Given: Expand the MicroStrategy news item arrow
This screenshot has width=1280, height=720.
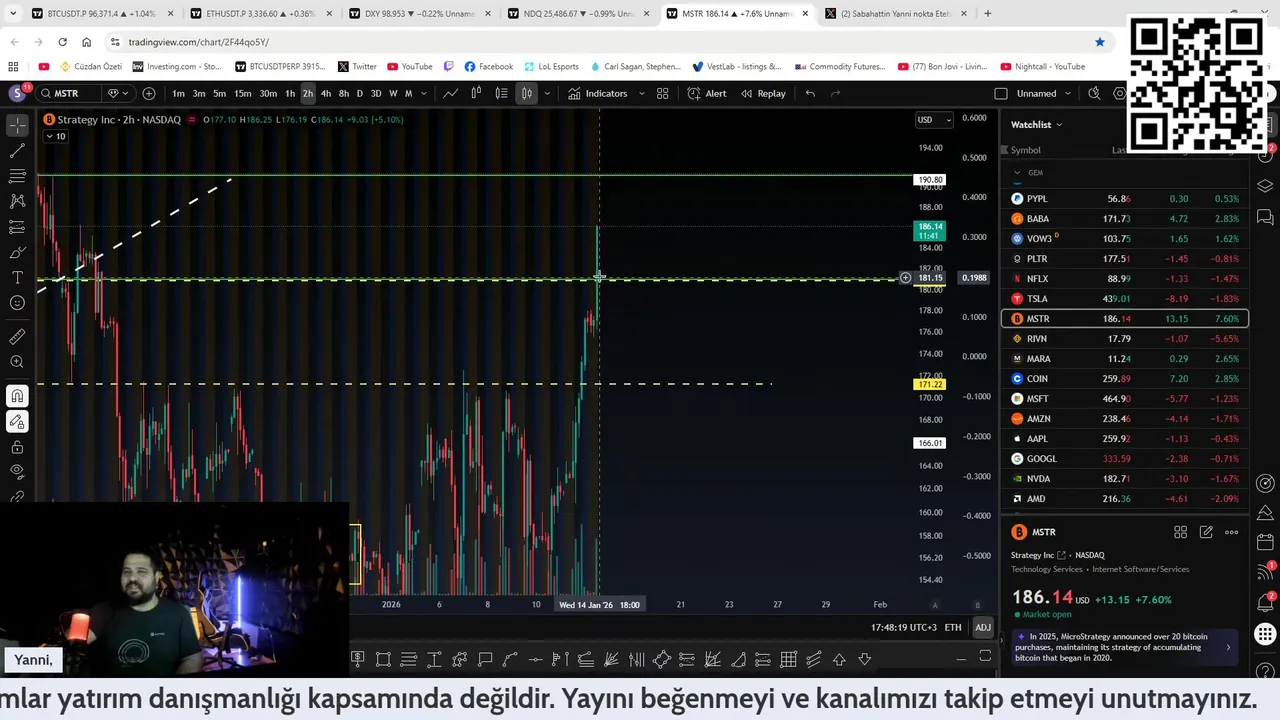Looking at the screenshot, I should click(1229, 647).
